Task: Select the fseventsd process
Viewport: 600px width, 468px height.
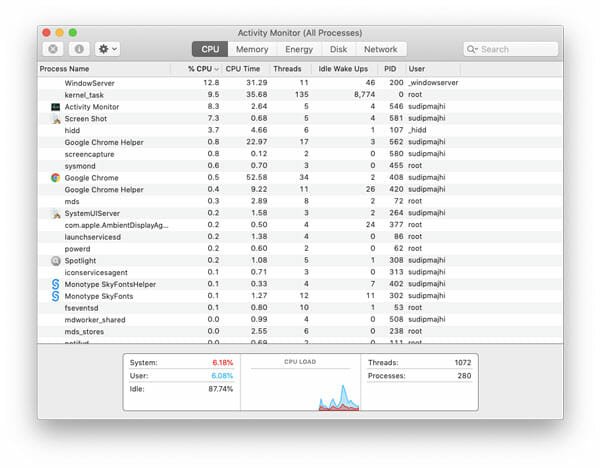Action: pyautogui.click(x=300, y=308)
